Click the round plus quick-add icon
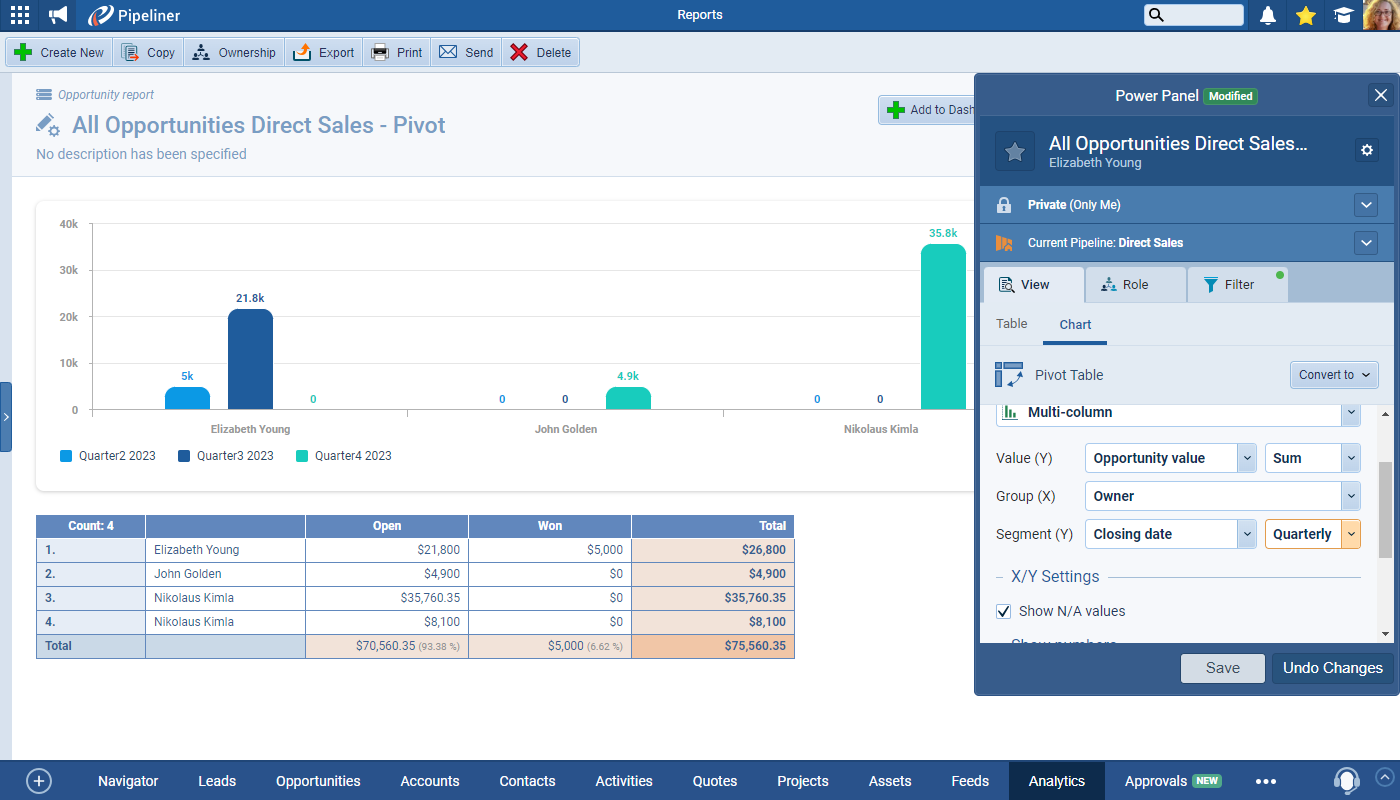This screenshot has width=1400, height=800. click(x=39, y=781)
